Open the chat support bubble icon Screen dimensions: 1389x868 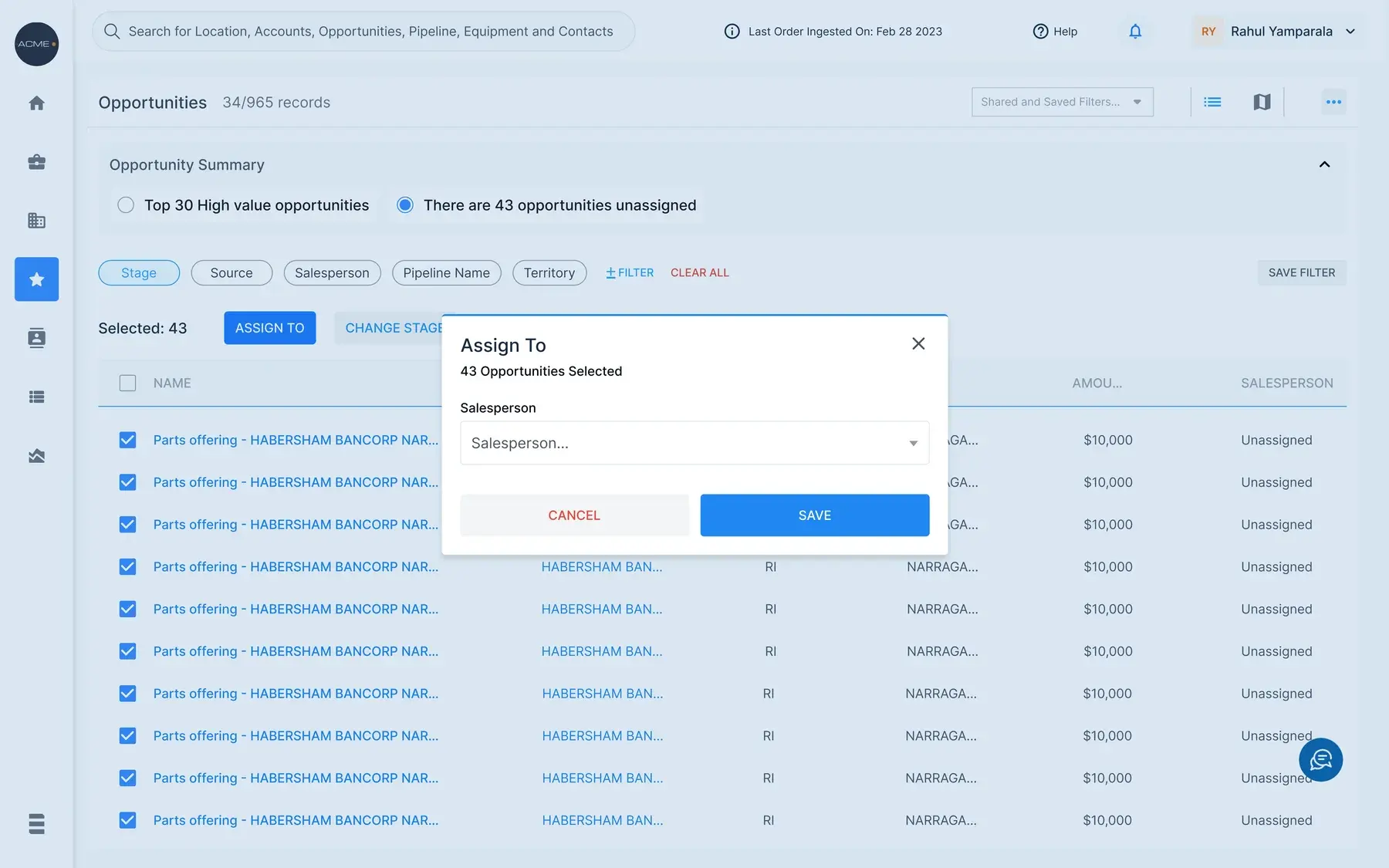[x=1320, y=760]
